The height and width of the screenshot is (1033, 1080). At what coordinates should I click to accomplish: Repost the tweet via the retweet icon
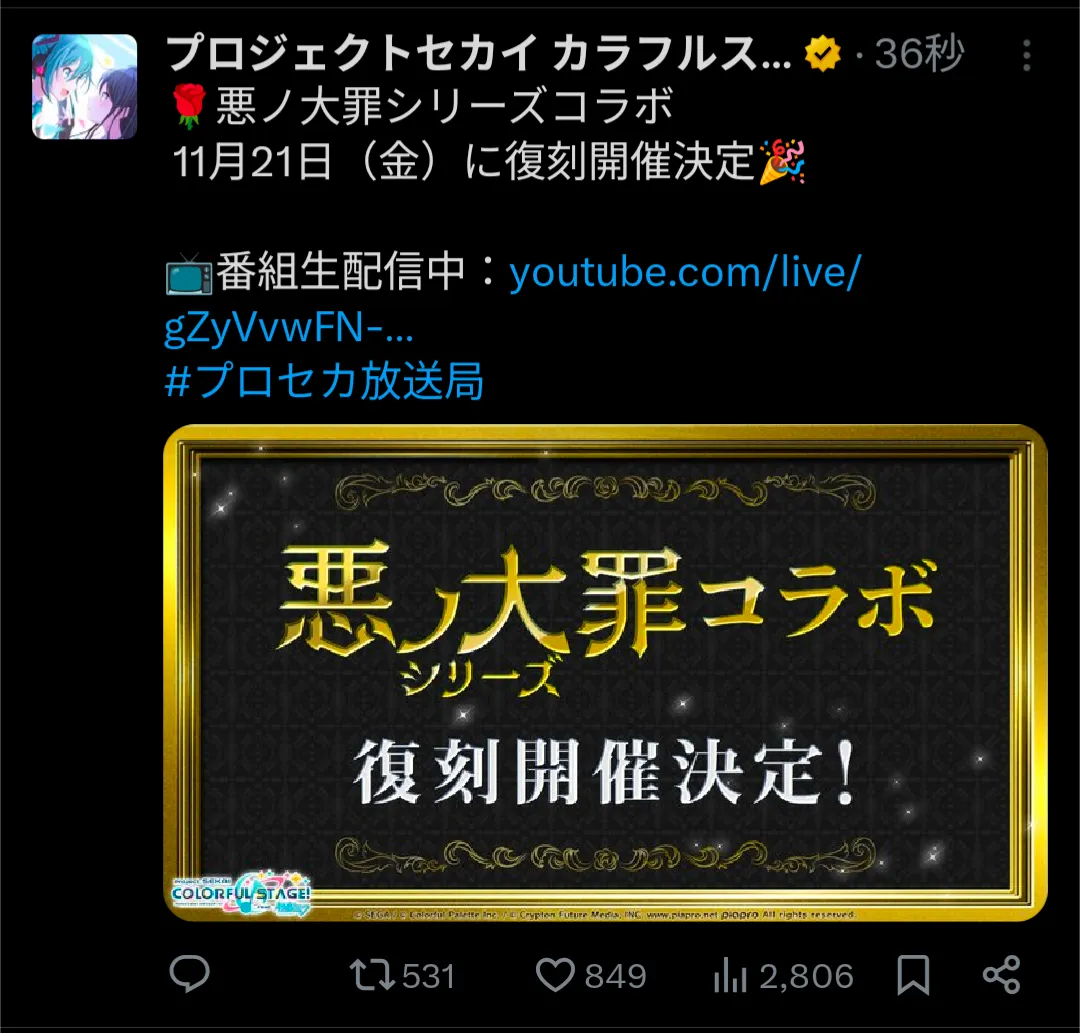372,974
